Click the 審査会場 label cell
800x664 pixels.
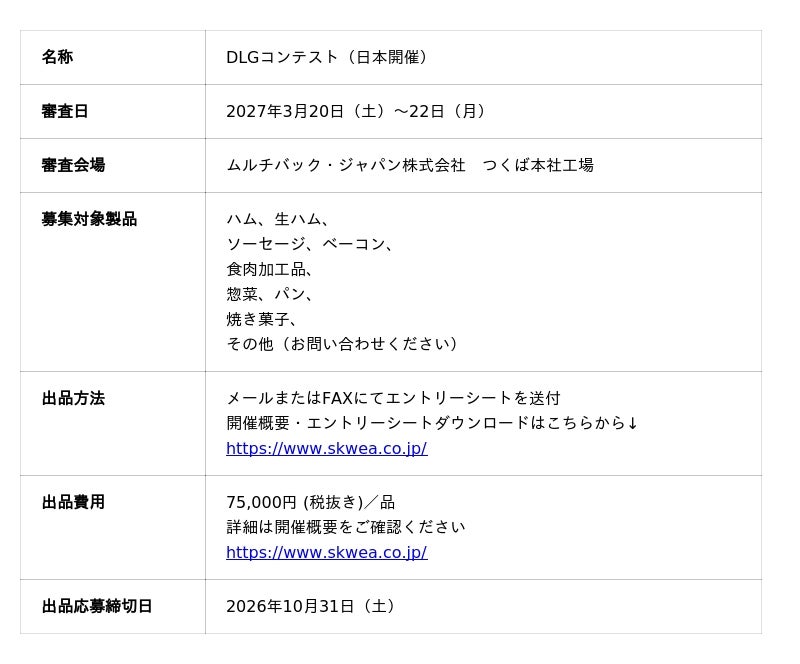click(113, 165)
